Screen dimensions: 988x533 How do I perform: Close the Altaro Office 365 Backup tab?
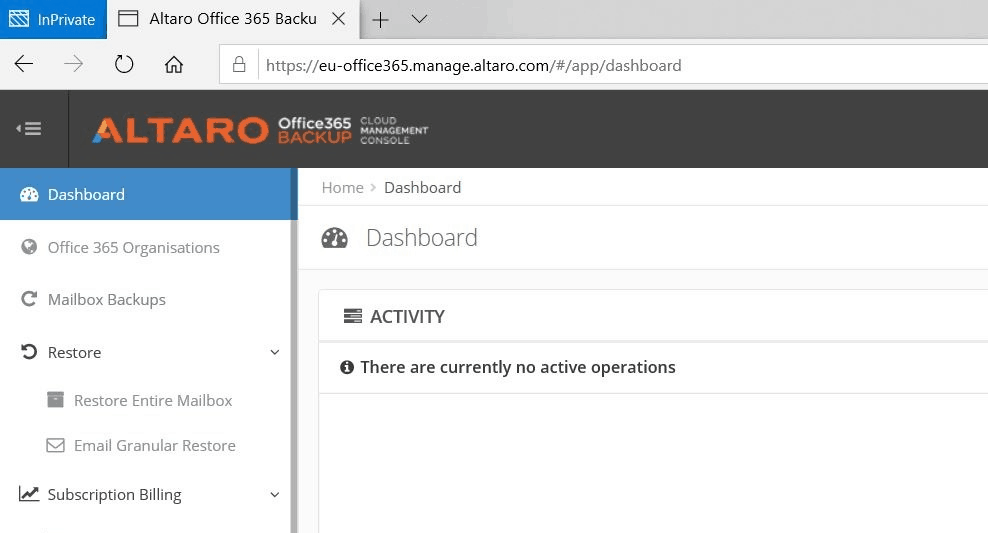coord(338,19)
